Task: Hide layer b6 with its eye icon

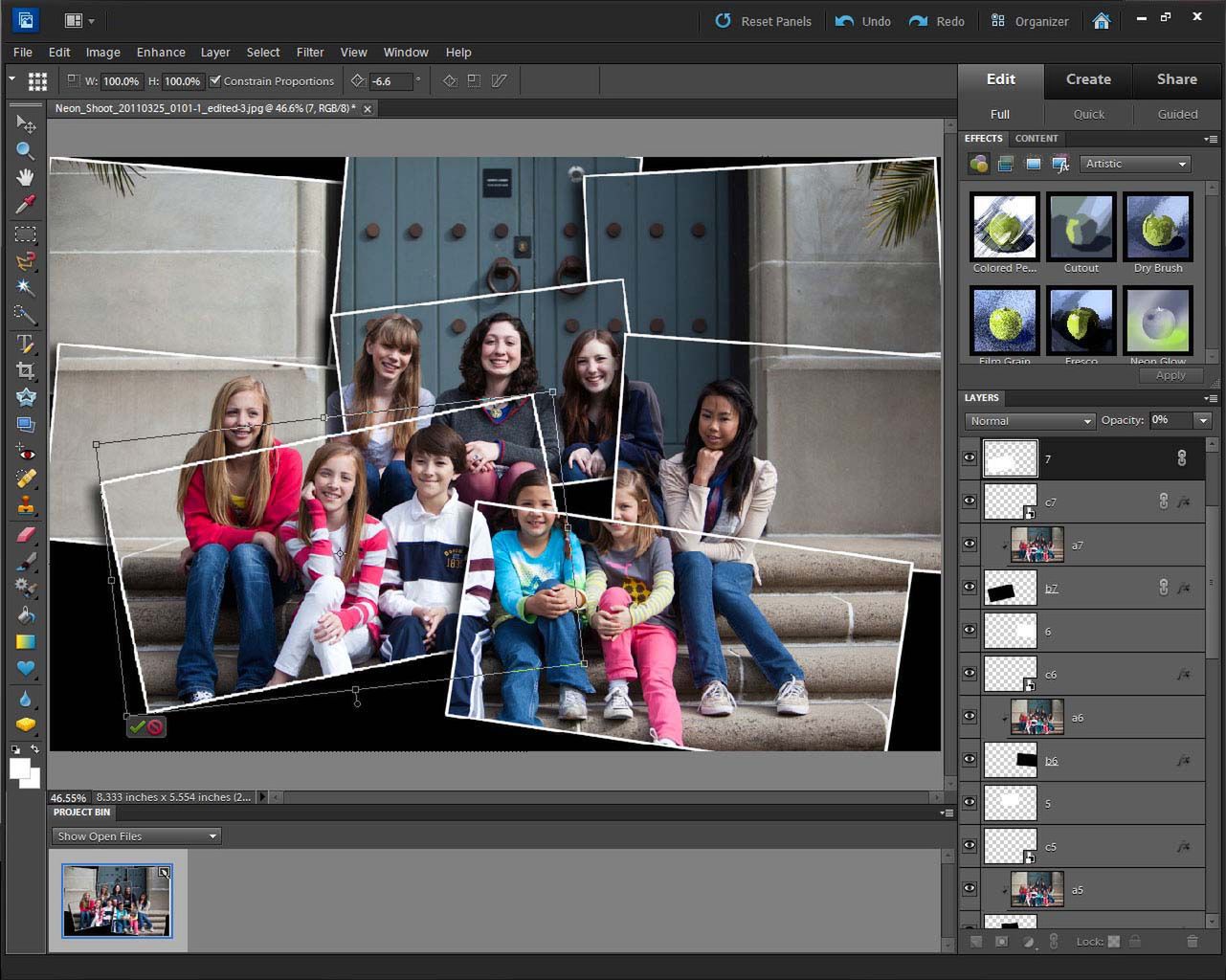Action: [970, 760]
